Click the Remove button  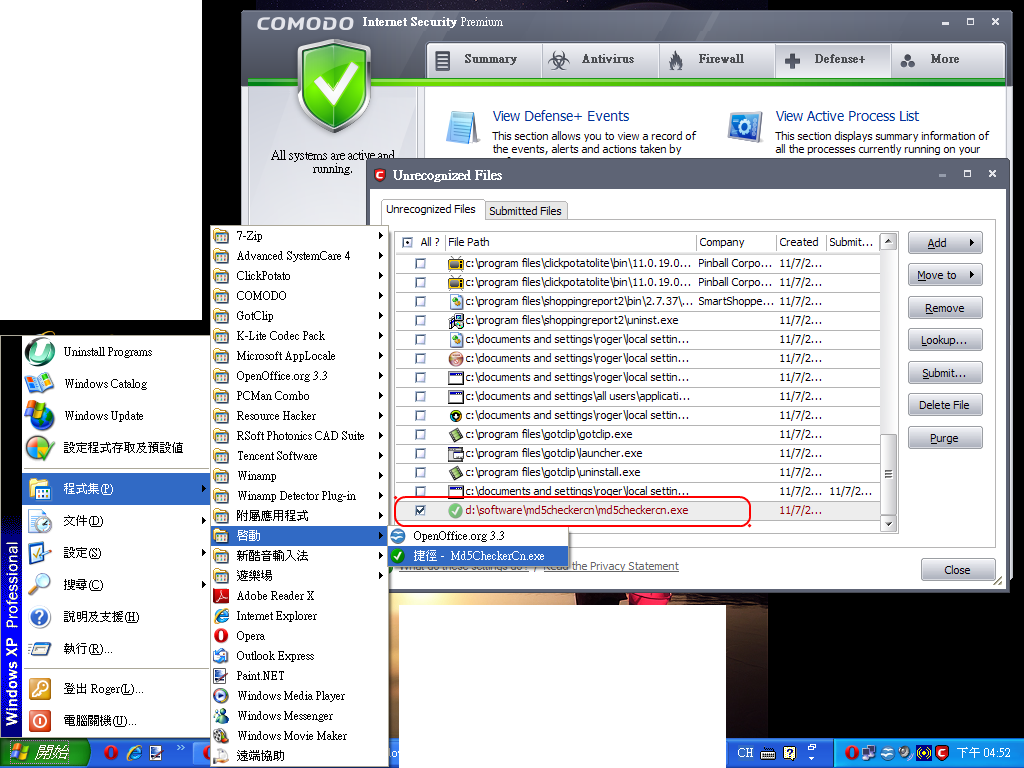coord(945,308)
